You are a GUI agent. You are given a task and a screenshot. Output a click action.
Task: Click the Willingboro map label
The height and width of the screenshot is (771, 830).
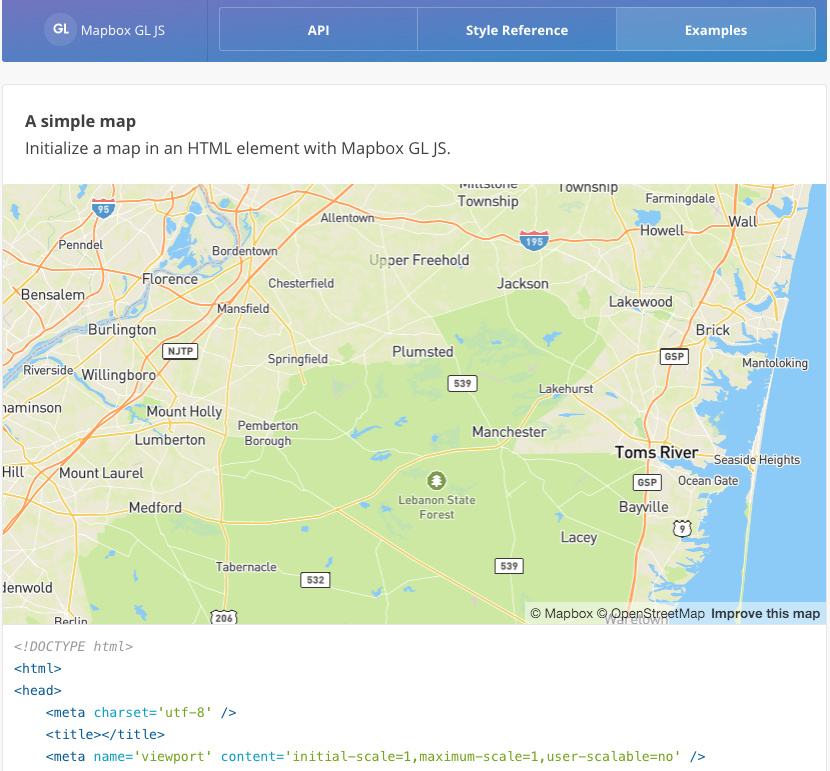pyautogui.click(x=119, y=375)
